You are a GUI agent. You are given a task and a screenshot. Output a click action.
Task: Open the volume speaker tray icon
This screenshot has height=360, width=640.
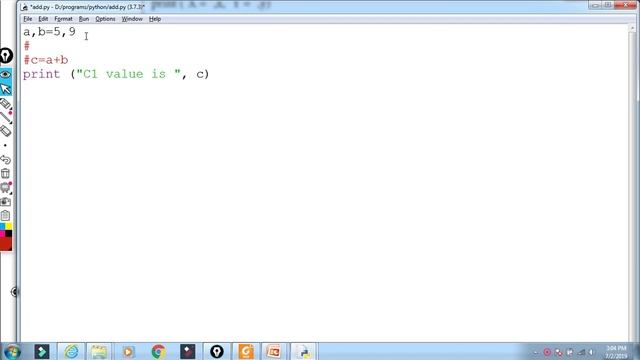(x=591, y=352)
